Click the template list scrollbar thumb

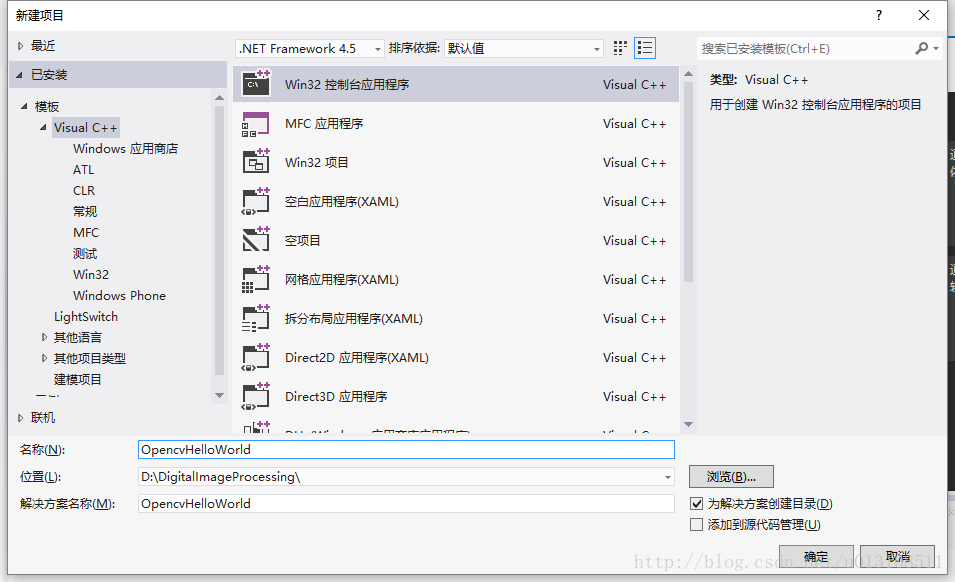[688, 182]
